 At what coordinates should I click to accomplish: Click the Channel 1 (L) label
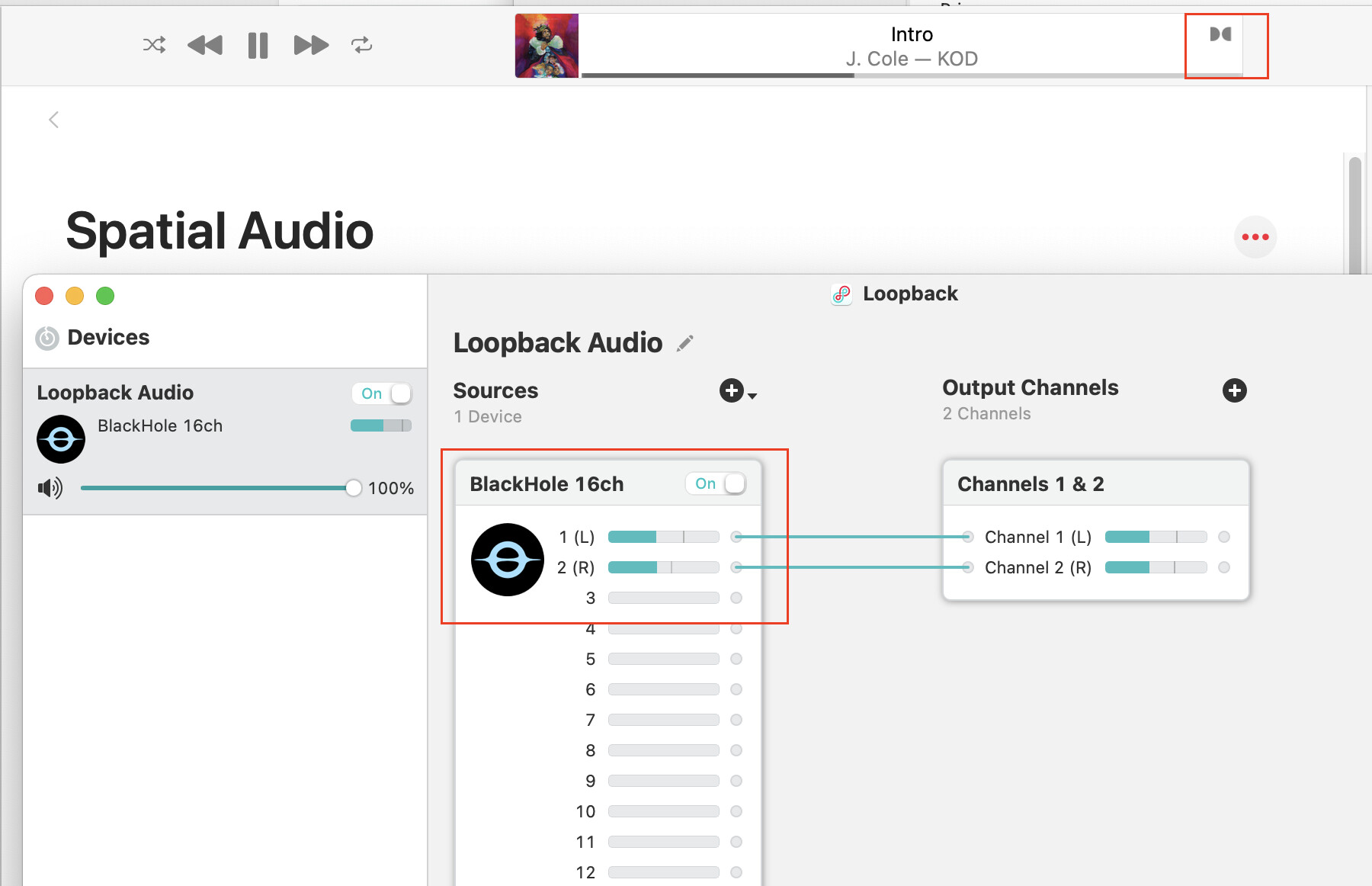point(1038,537)
